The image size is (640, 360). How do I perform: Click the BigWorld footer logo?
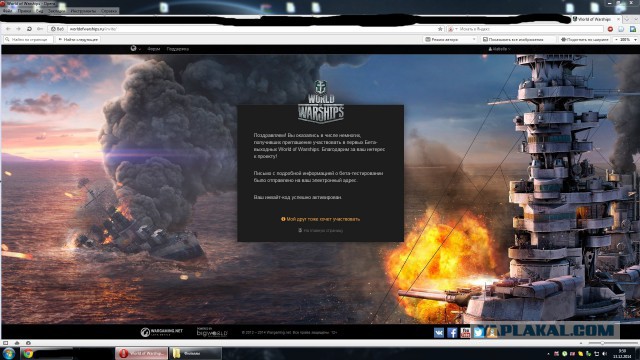[212, 332]
